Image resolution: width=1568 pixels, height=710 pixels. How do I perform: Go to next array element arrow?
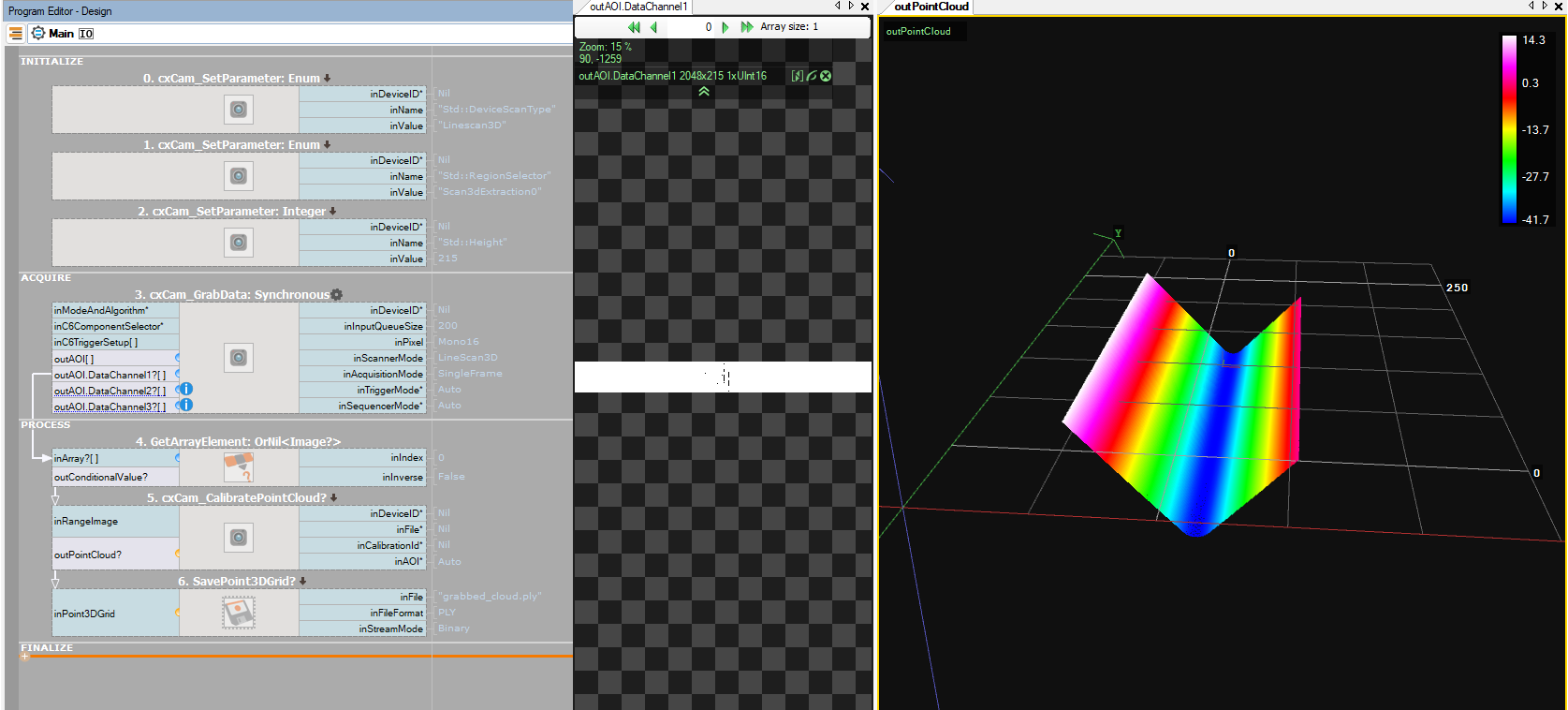pos(725,27)
